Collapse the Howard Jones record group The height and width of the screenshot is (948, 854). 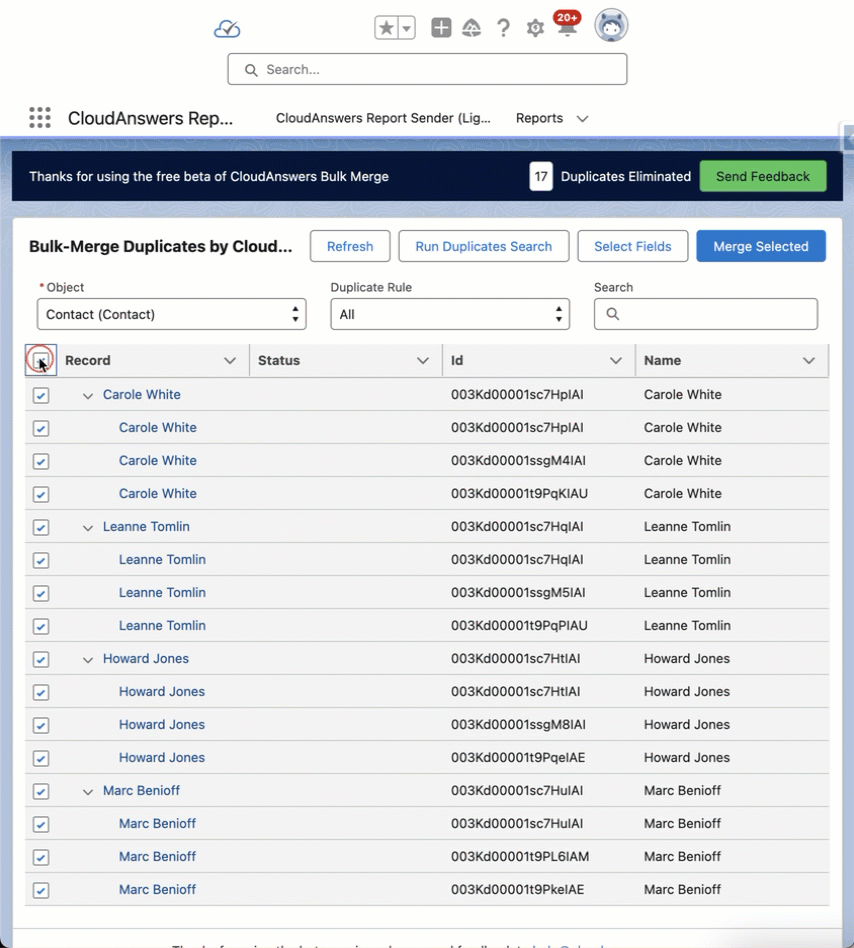88,660
